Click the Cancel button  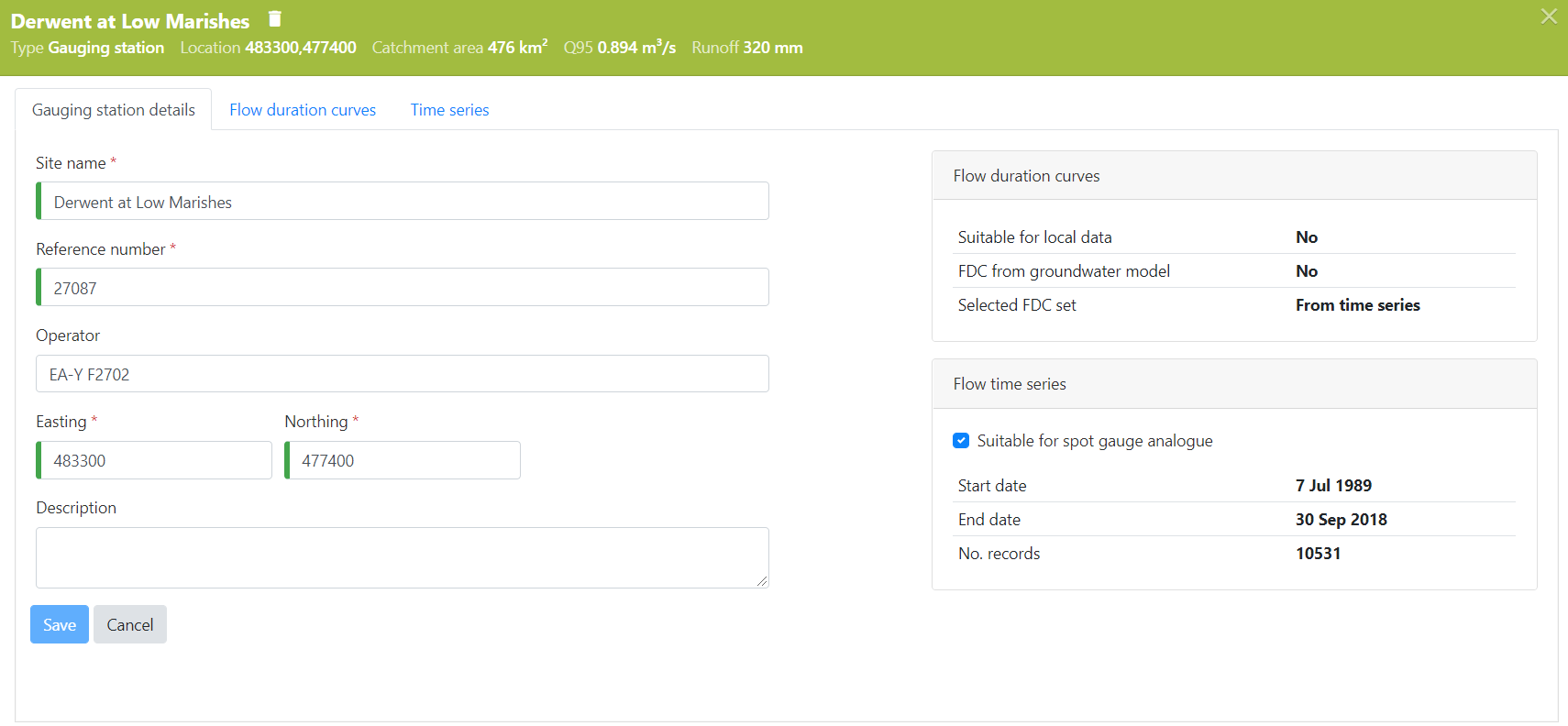[130, 625]
